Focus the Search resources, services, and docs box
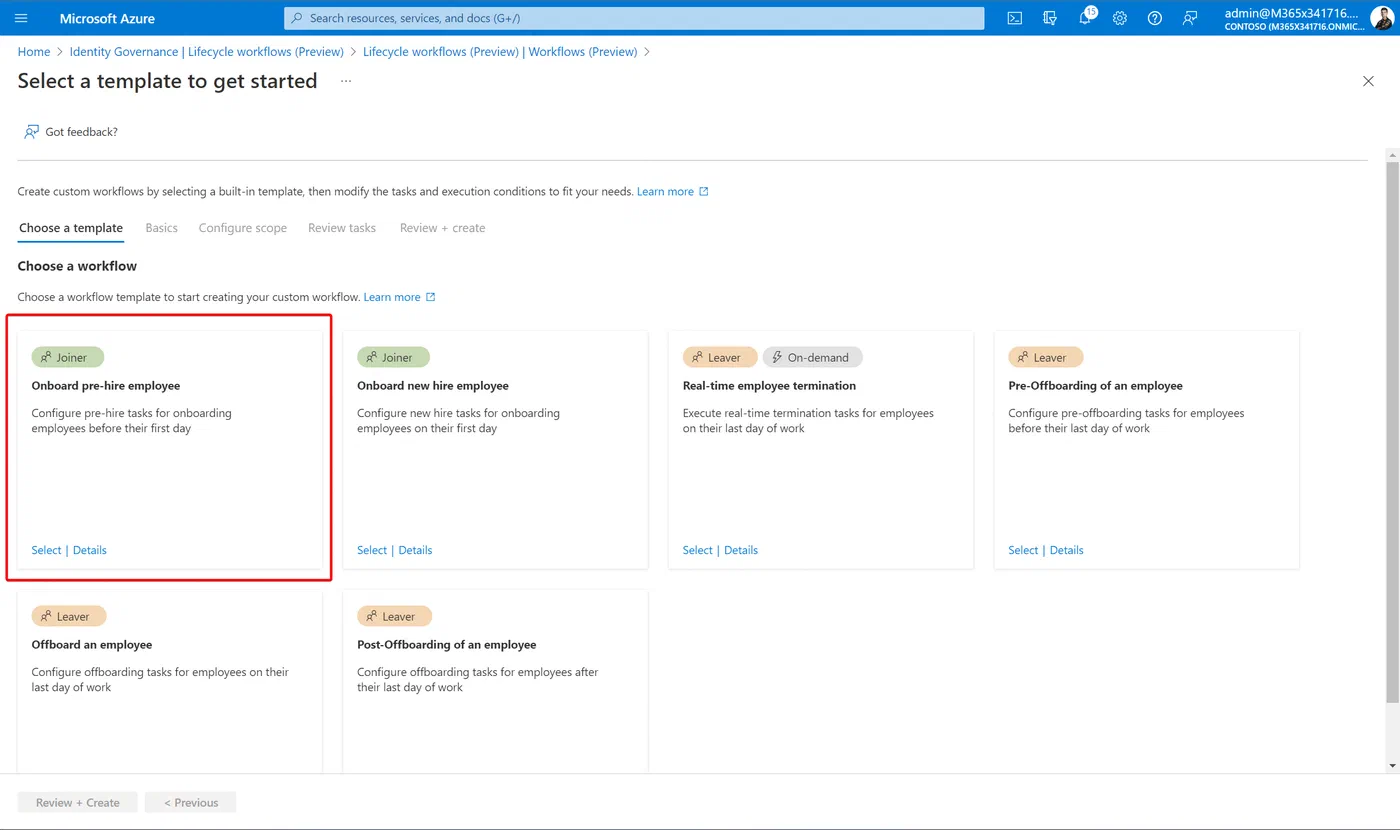The width and height of the screenshot is (1400, 830). click(634, 18)
